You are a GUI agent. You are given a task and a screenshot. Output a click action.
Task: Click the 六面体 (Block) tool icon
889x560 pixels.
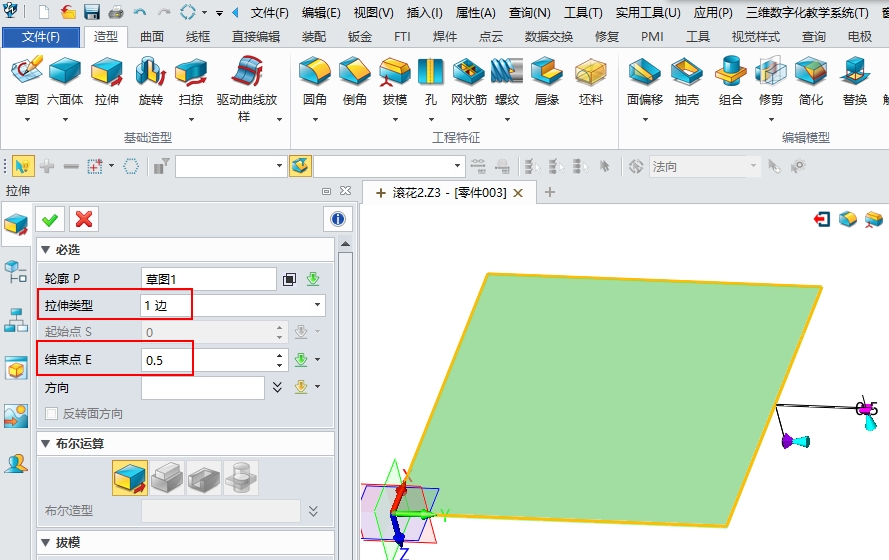(x=65, y=74)
